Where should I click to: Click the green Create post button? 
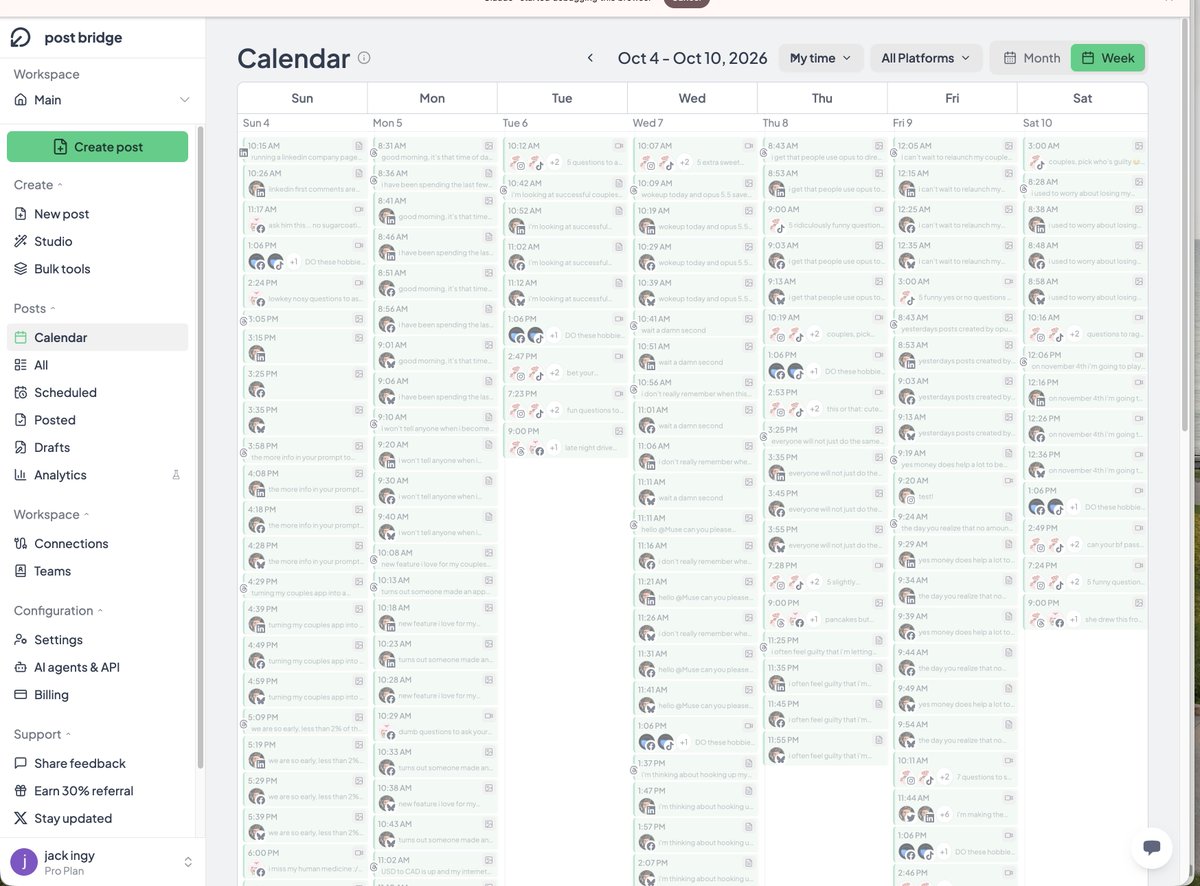tap(97, 147)
